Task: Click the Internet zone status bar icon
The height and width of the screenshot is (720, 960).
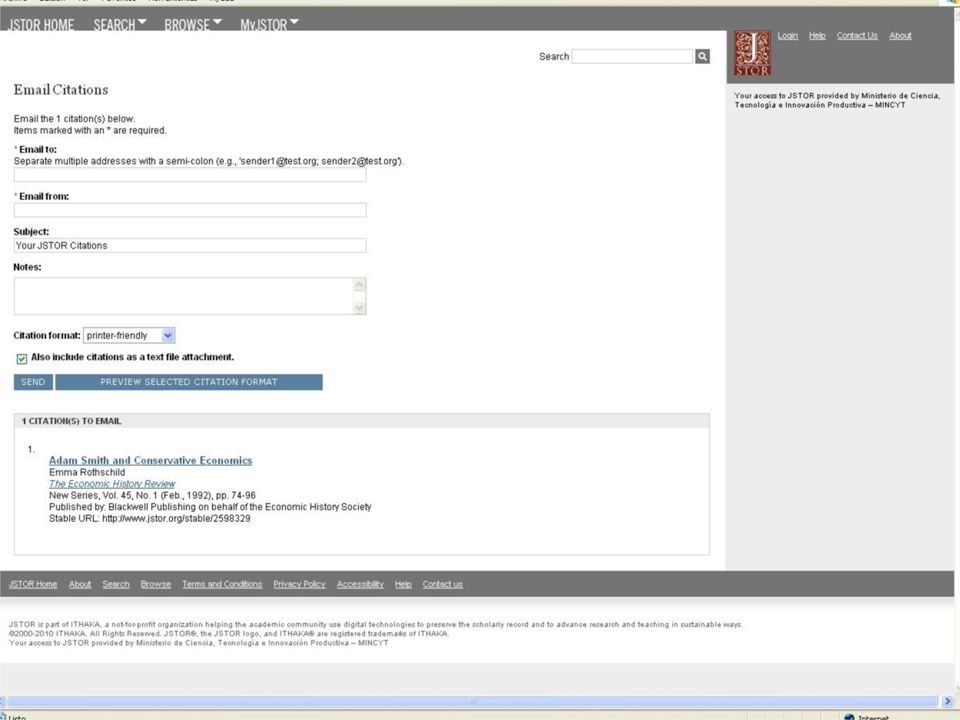Action: (x=849, y=717)
